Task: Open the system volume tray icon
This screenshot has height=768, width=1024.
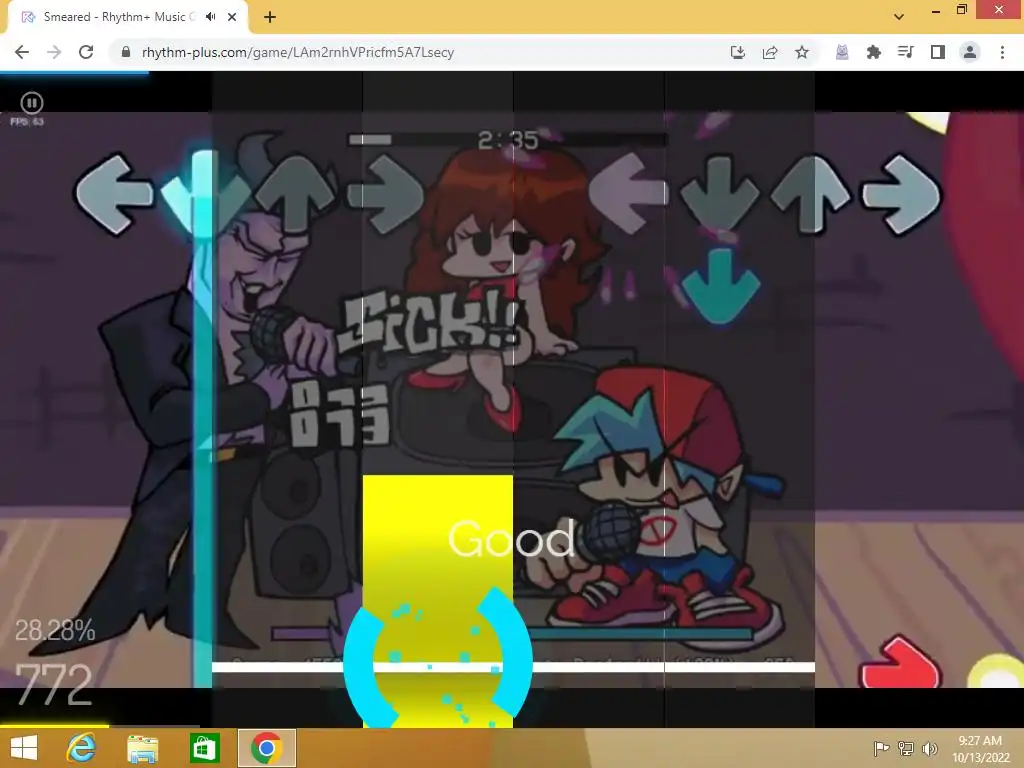Action: click(929, 748)
